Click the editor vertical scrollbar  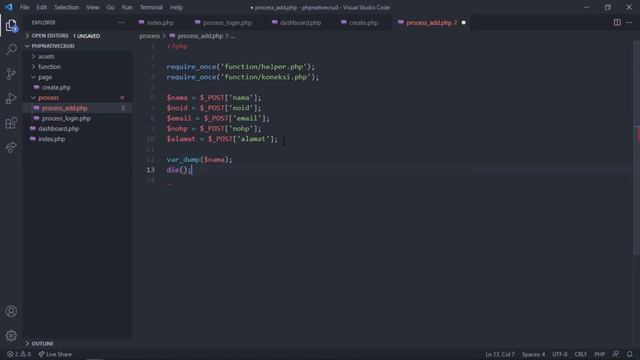coord(637,147)
